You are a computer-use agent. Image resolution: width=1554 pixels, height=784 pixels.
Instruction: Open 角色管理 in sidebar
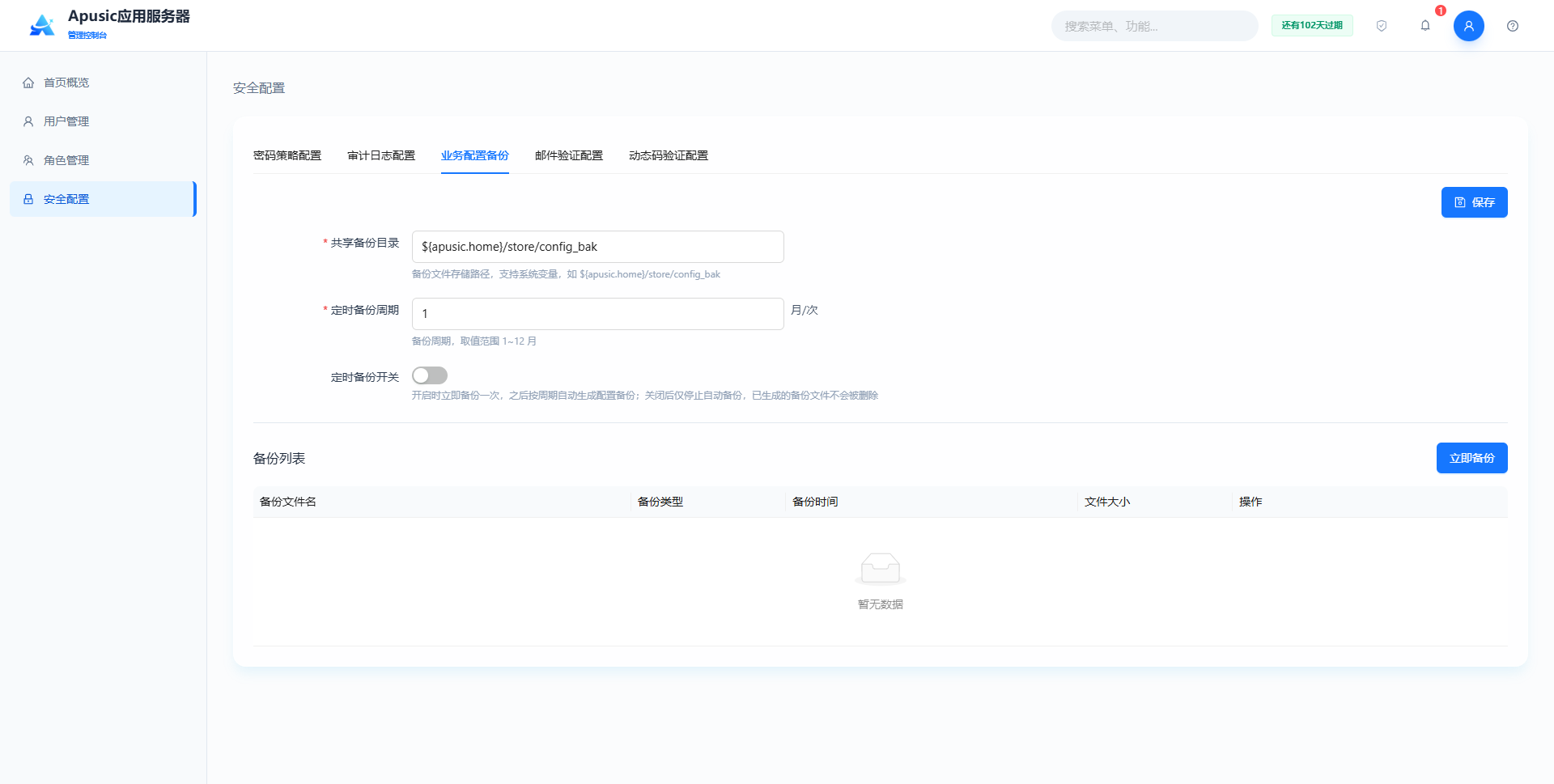[103, 160]
